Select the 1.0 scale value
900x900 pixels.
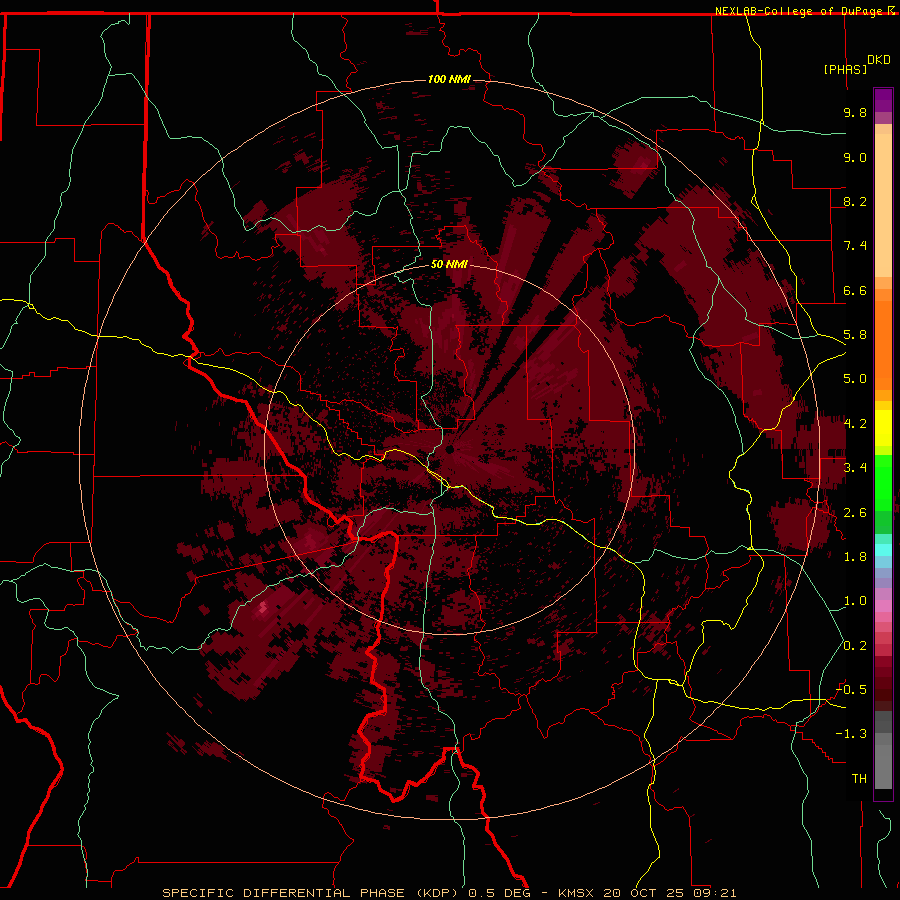coord(855,601)
